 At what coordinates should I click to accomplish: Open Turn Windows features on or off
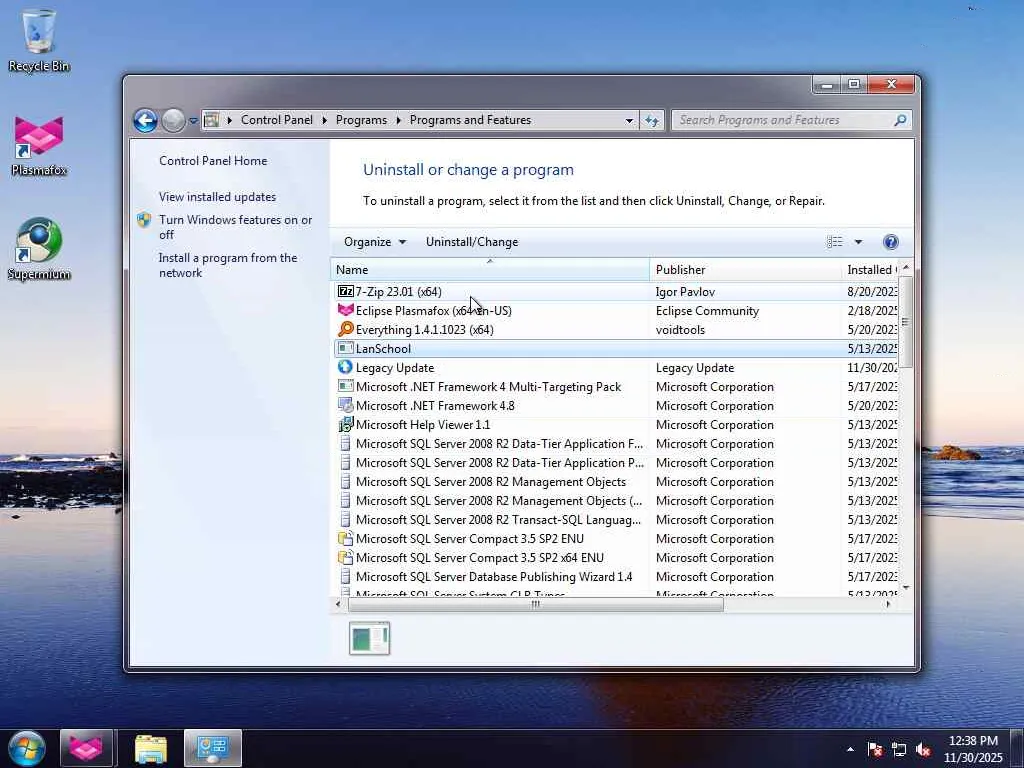[x=236, y=227]
